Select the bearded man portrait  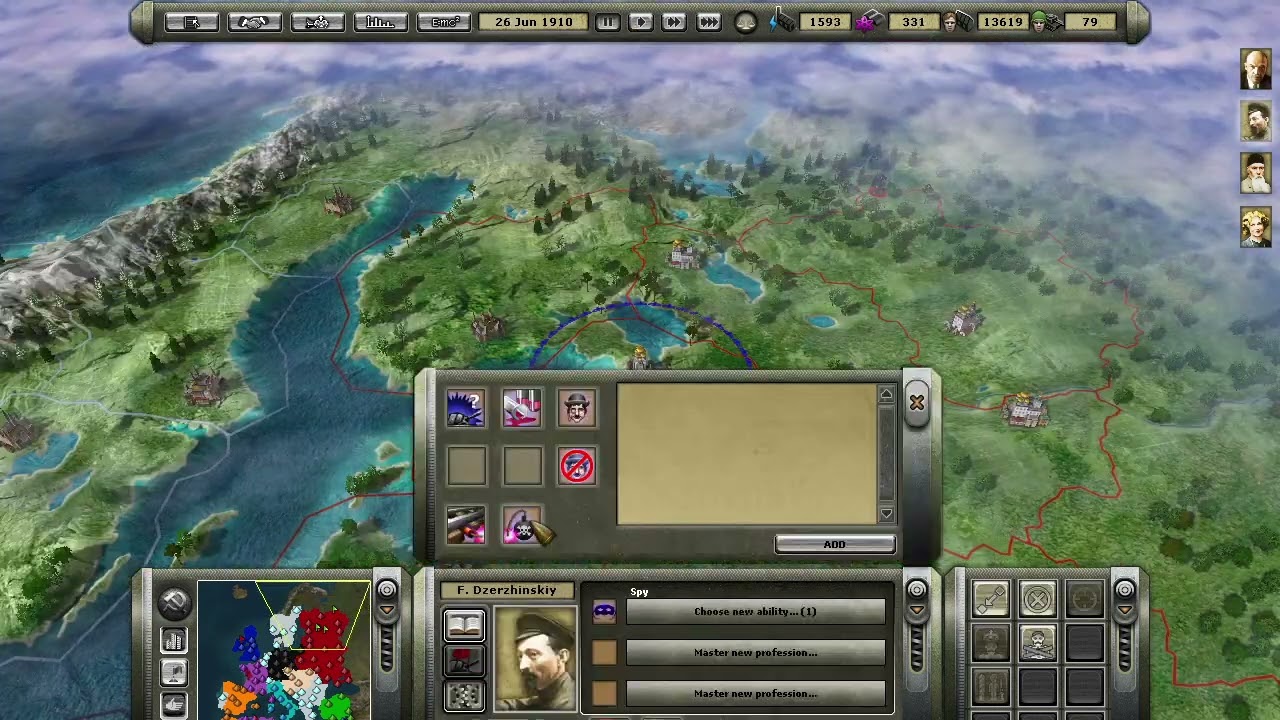click(x=1256, y=121)
